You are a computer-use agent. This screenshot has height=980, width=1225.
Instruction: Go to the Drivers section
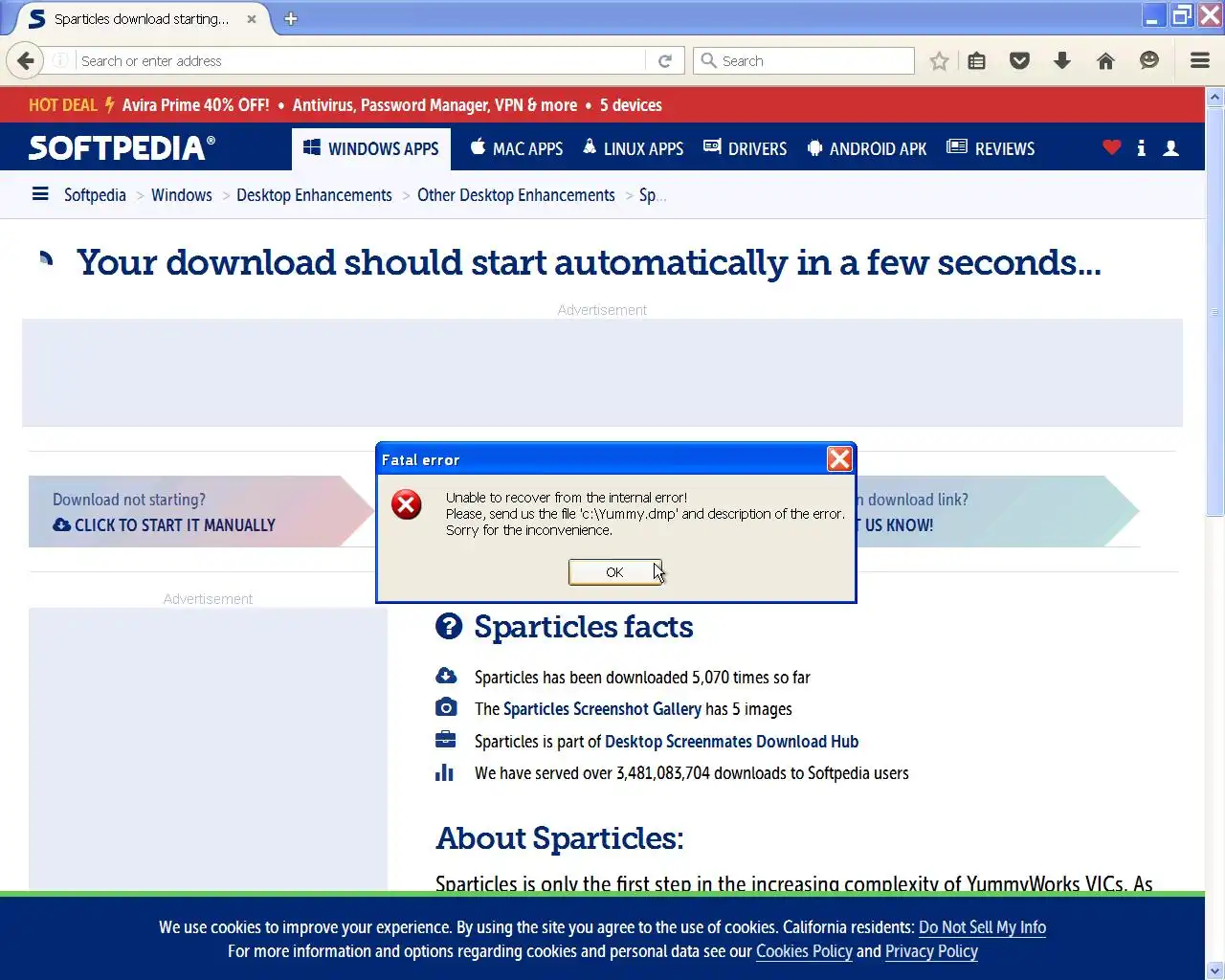click(745, 147)
